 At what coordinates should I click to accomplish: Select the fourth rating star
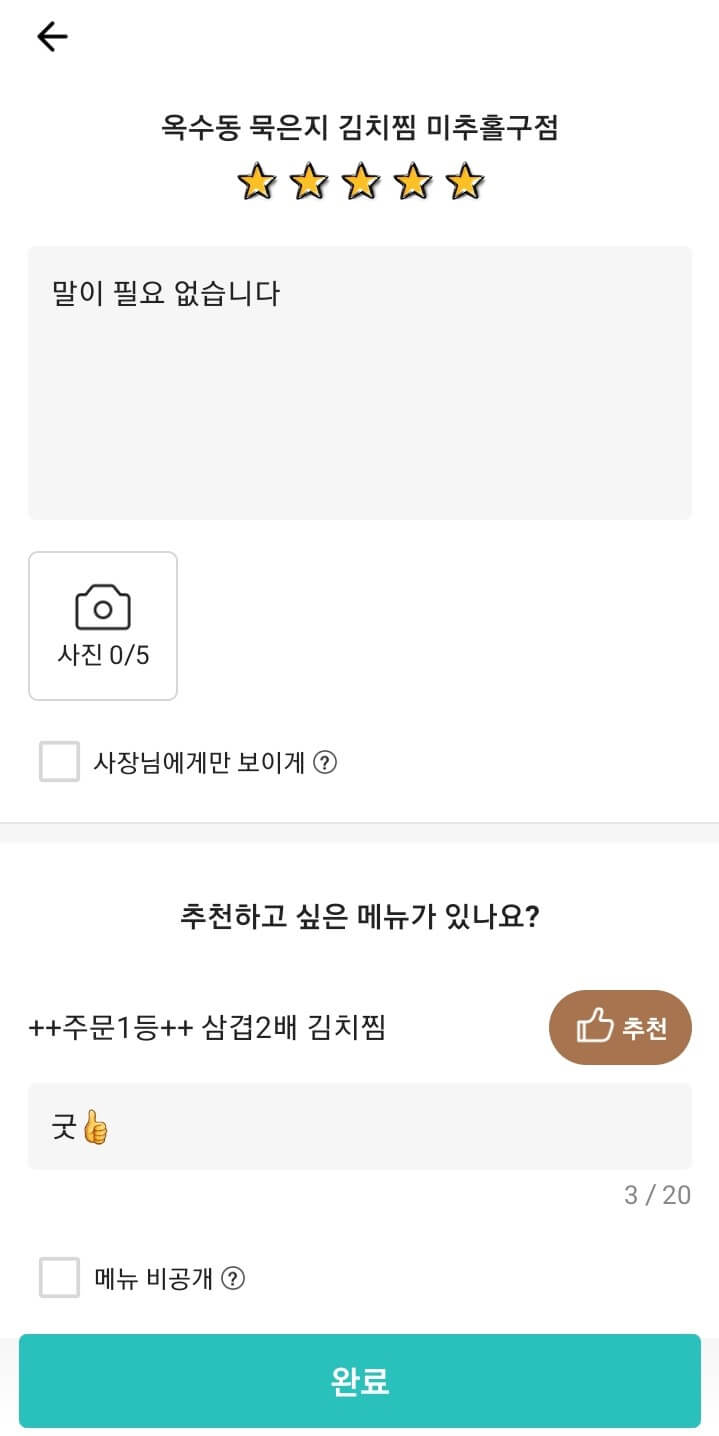(x=412, y=182)
